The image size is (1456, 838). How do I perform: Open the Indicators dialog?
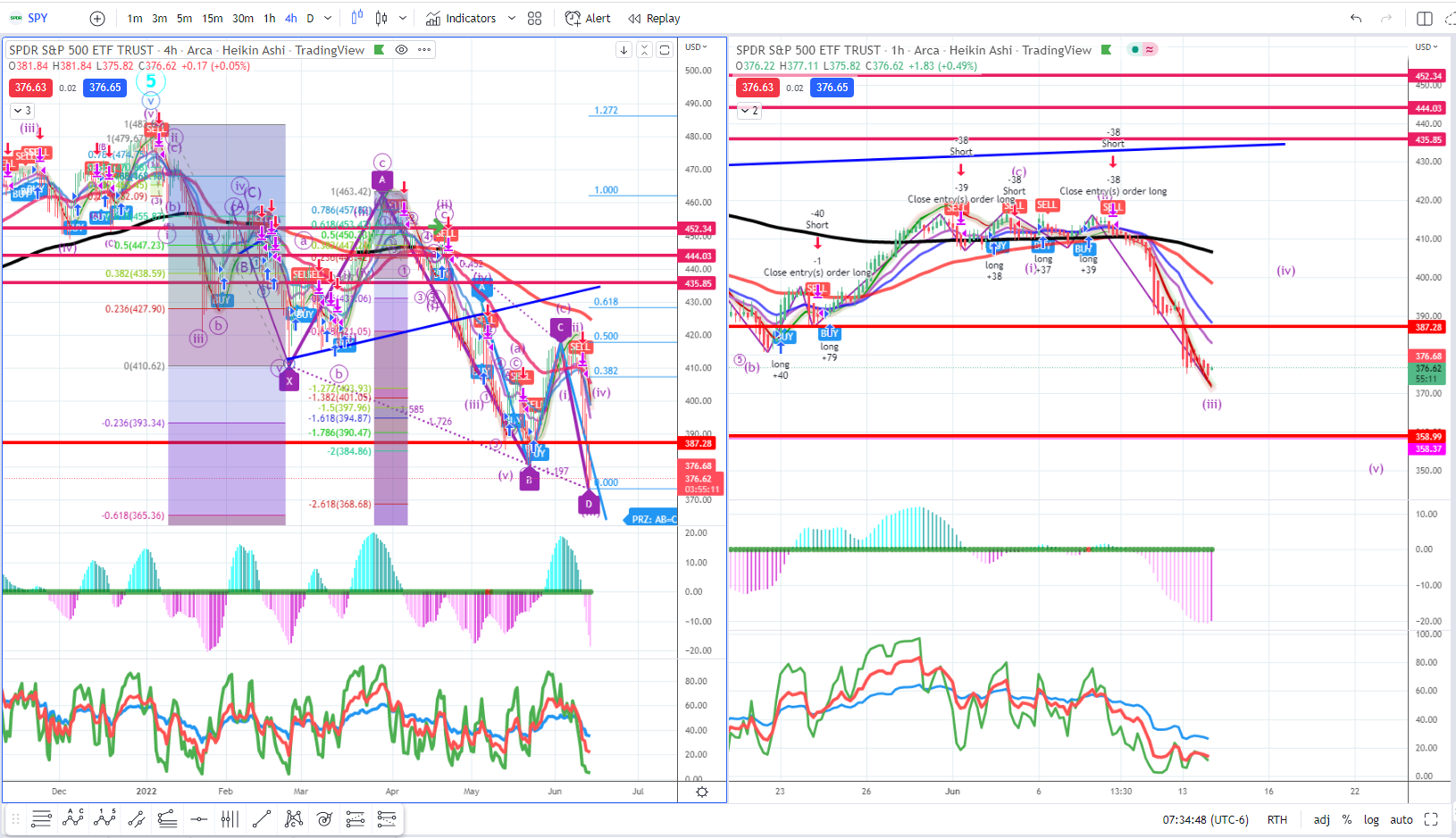pyautogui.click(x=461, y=18)
